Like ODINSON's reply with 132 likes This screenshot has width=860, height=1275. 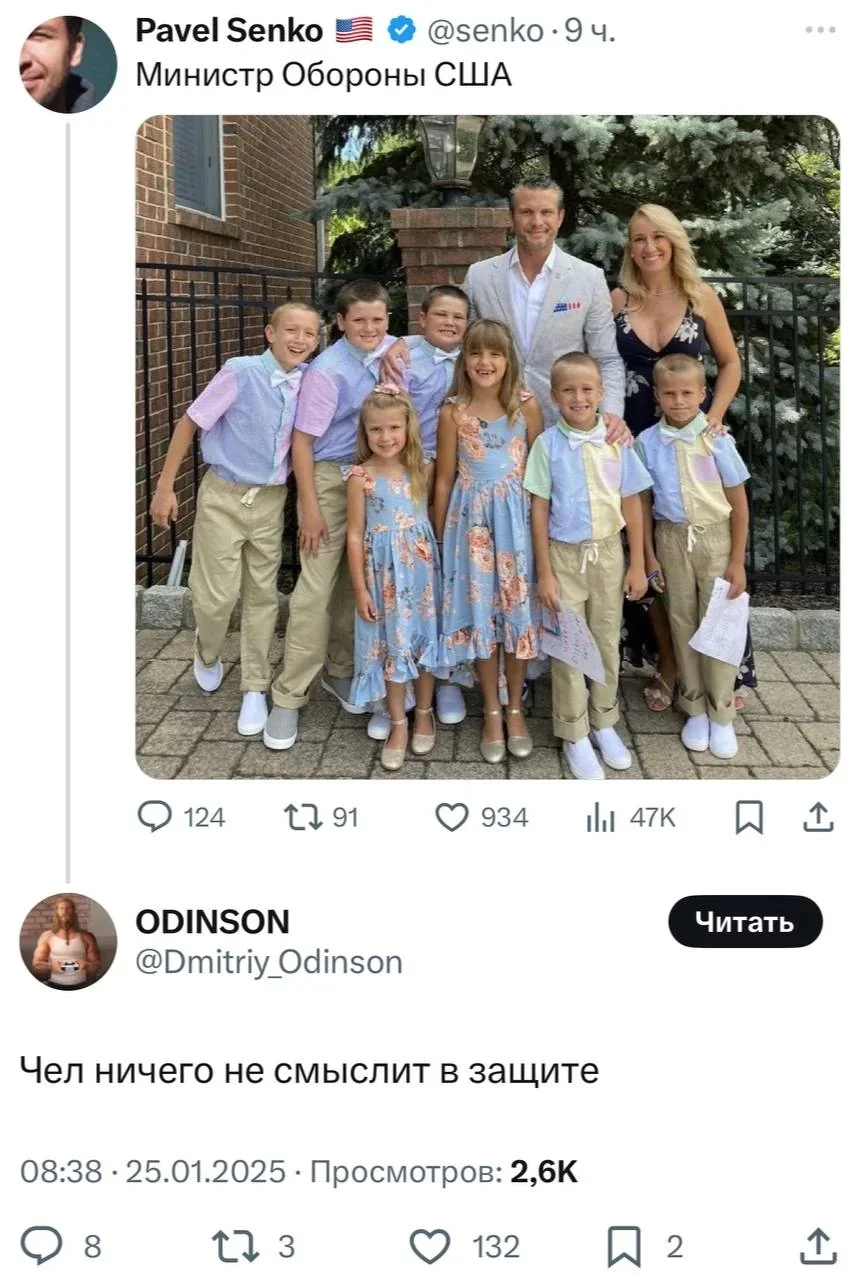click(x=431, y=1245)
